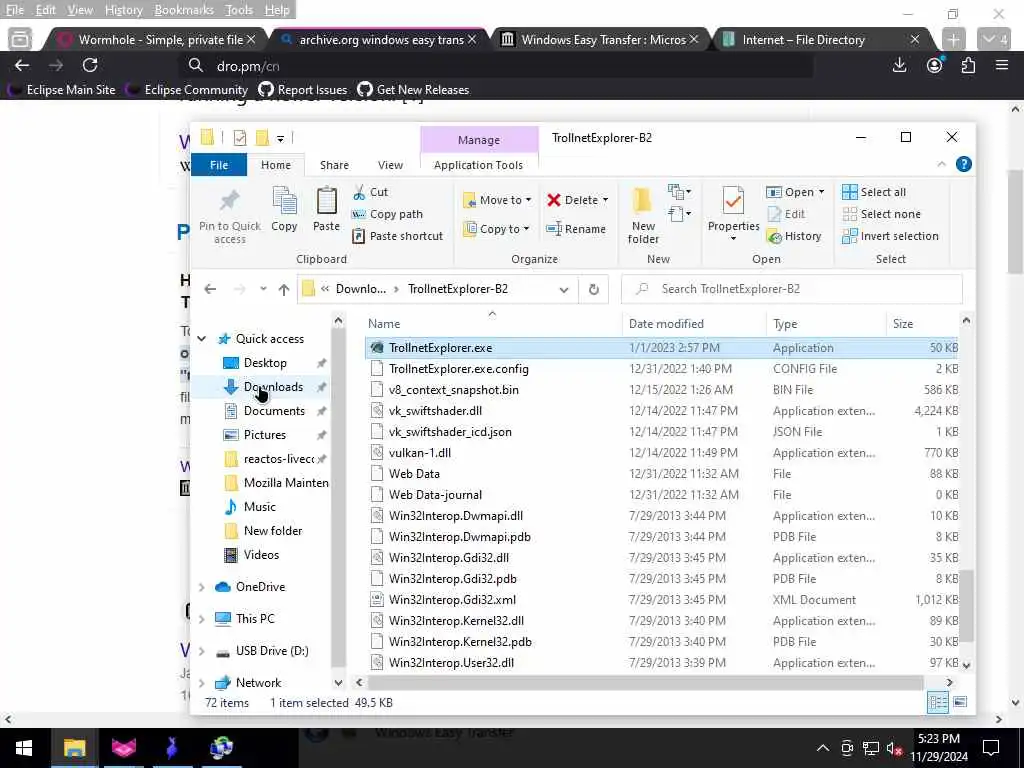
Task: Click Copy path in Clipboard group
Action: [x=387, y=214]
